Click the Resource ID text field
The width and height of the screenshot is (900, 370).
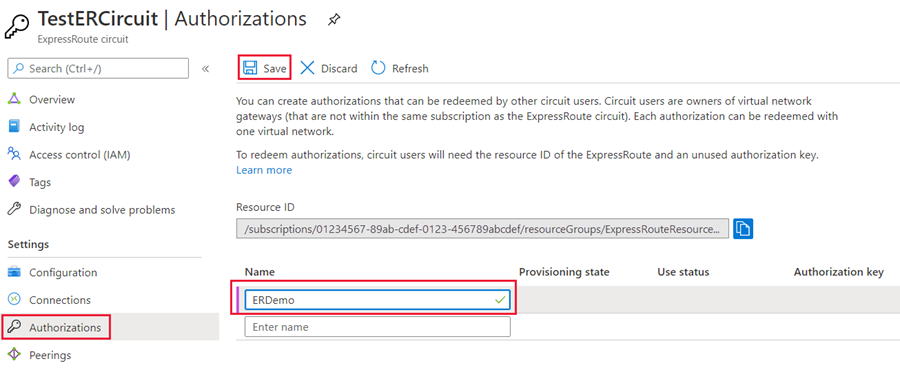(x=483, y=229)
